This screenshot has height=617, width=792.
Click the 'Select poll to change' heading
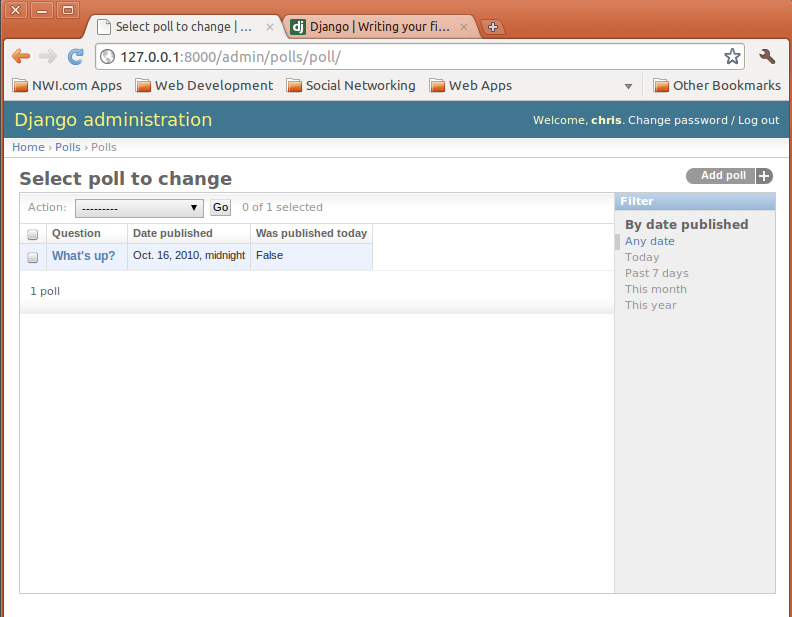pyautogui.click(x=125, y=179)
